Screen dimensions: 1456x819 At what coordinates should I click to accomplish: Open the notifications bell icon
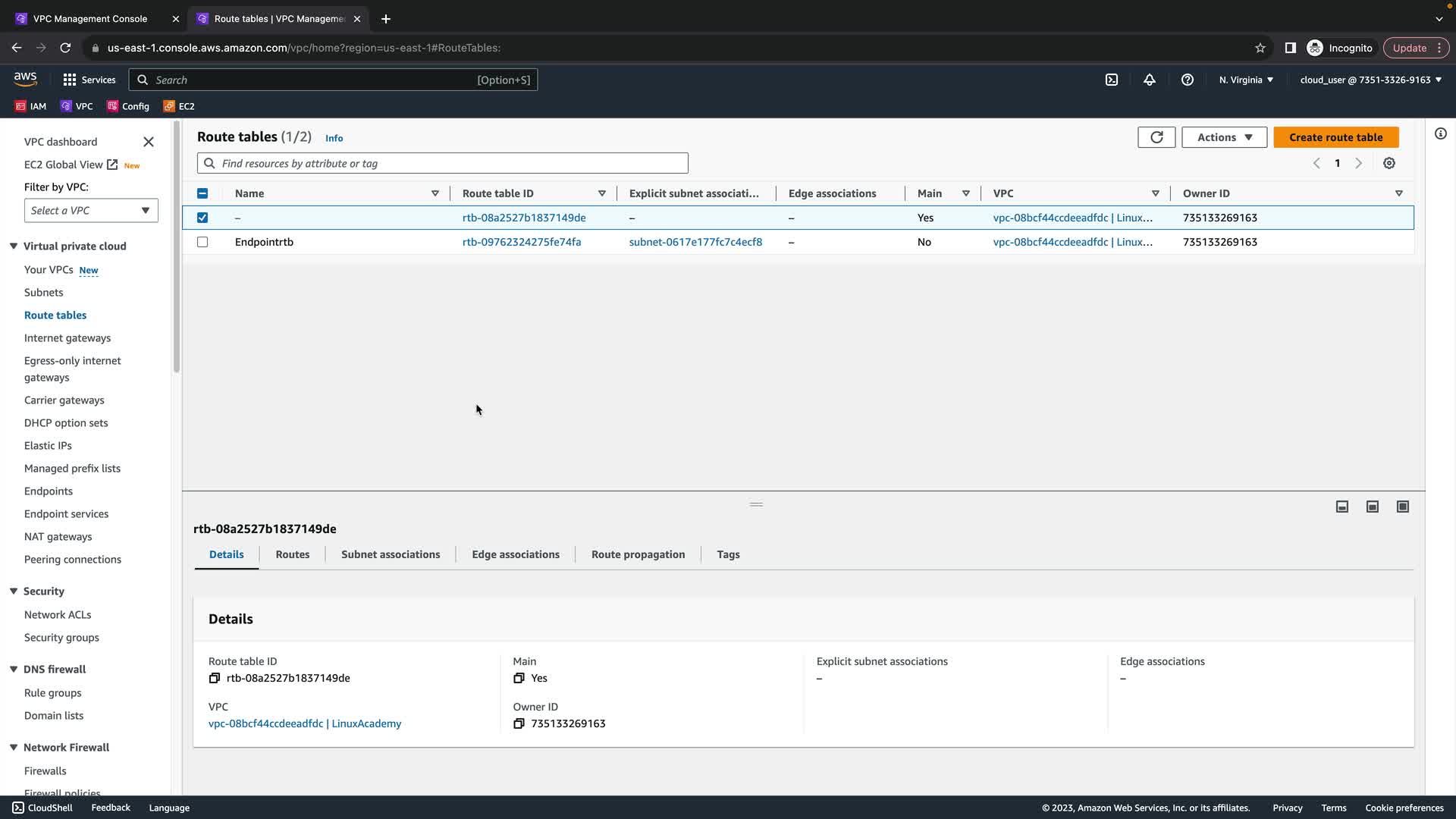pos(1149,80)
